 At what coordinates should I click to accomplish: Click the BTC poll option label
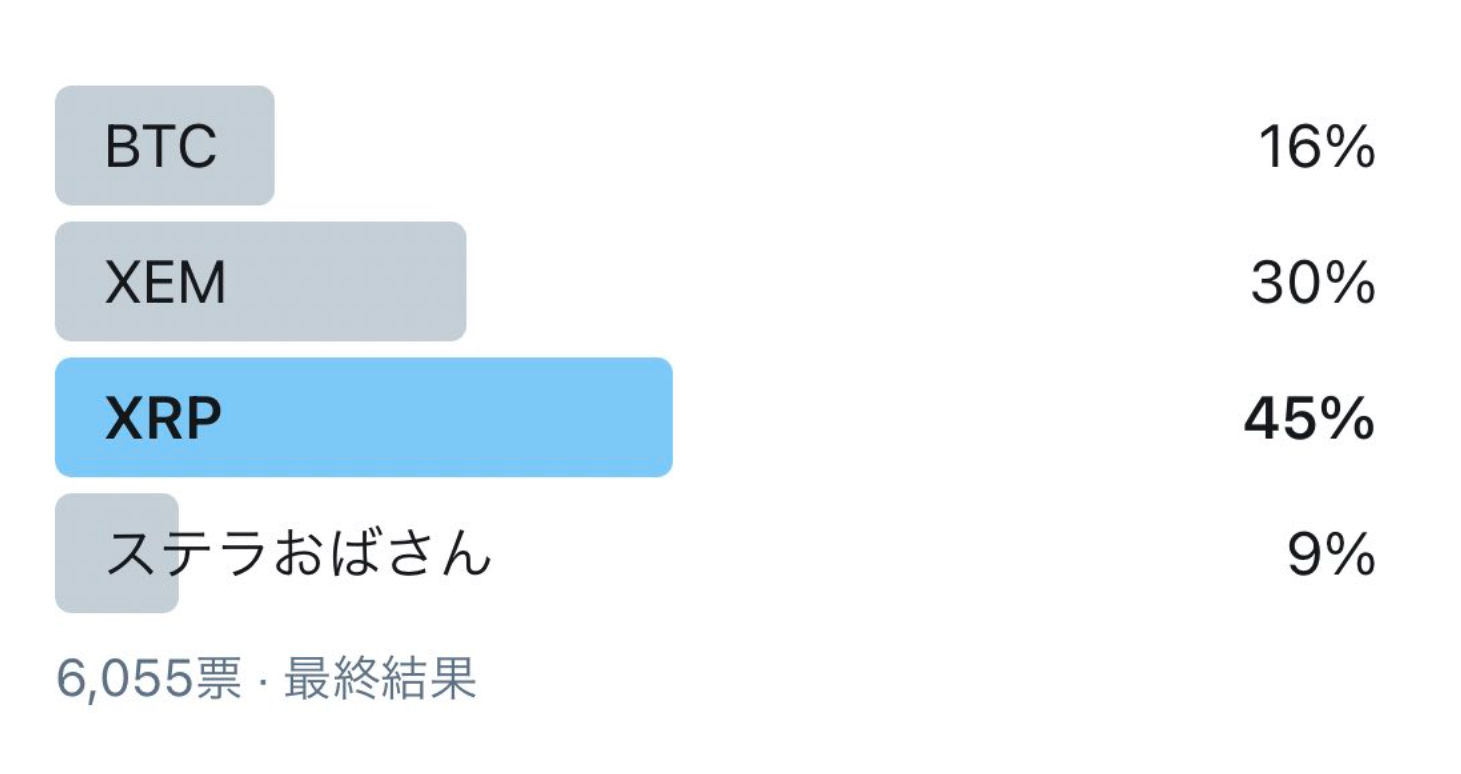click(161, 147)
